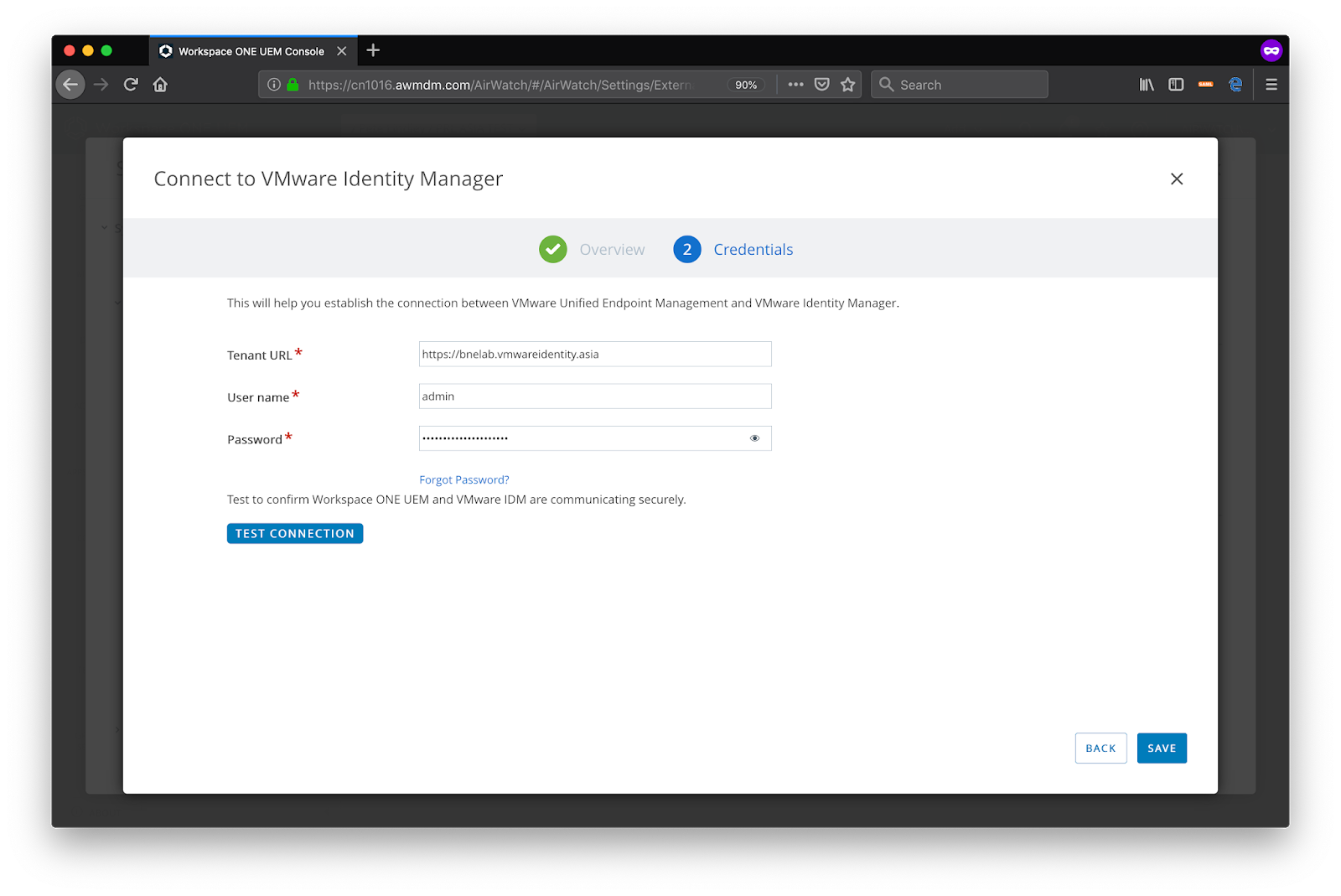Click the 90% zoom level indicator
Image resolution: width=1341 pixels, height=896 pixels.
746,85
